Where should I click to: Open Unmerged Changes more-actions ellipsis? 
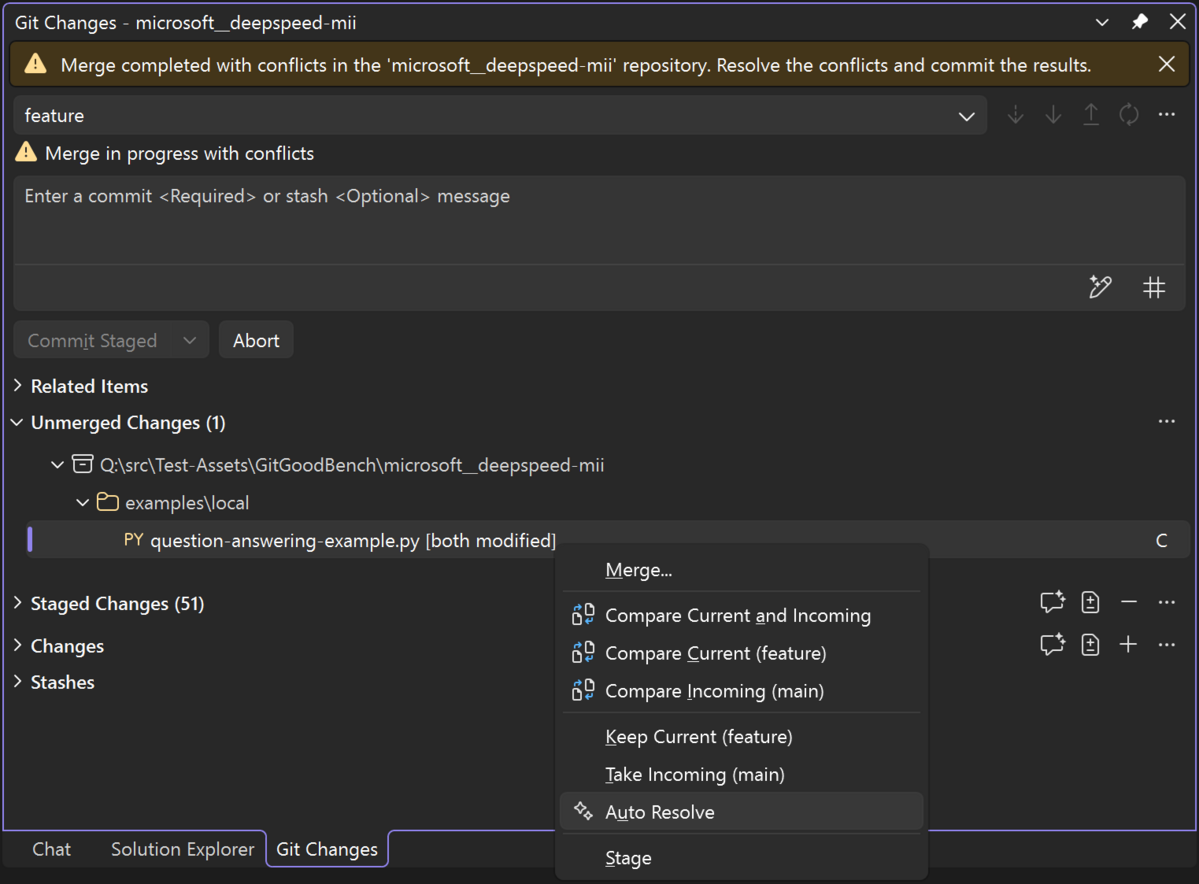click(x=1166, y=421)
